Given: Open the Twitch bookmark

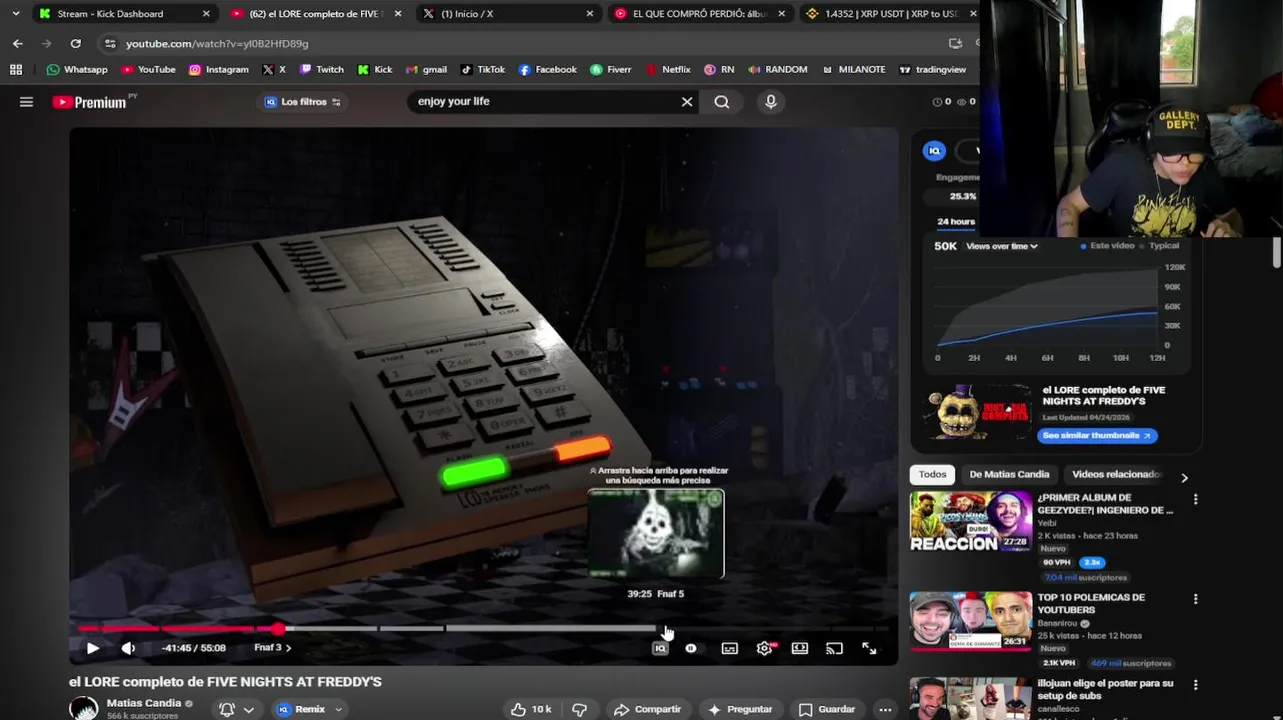Looking at the screenshot, I should pyautogui.click(x=321, y=69).
